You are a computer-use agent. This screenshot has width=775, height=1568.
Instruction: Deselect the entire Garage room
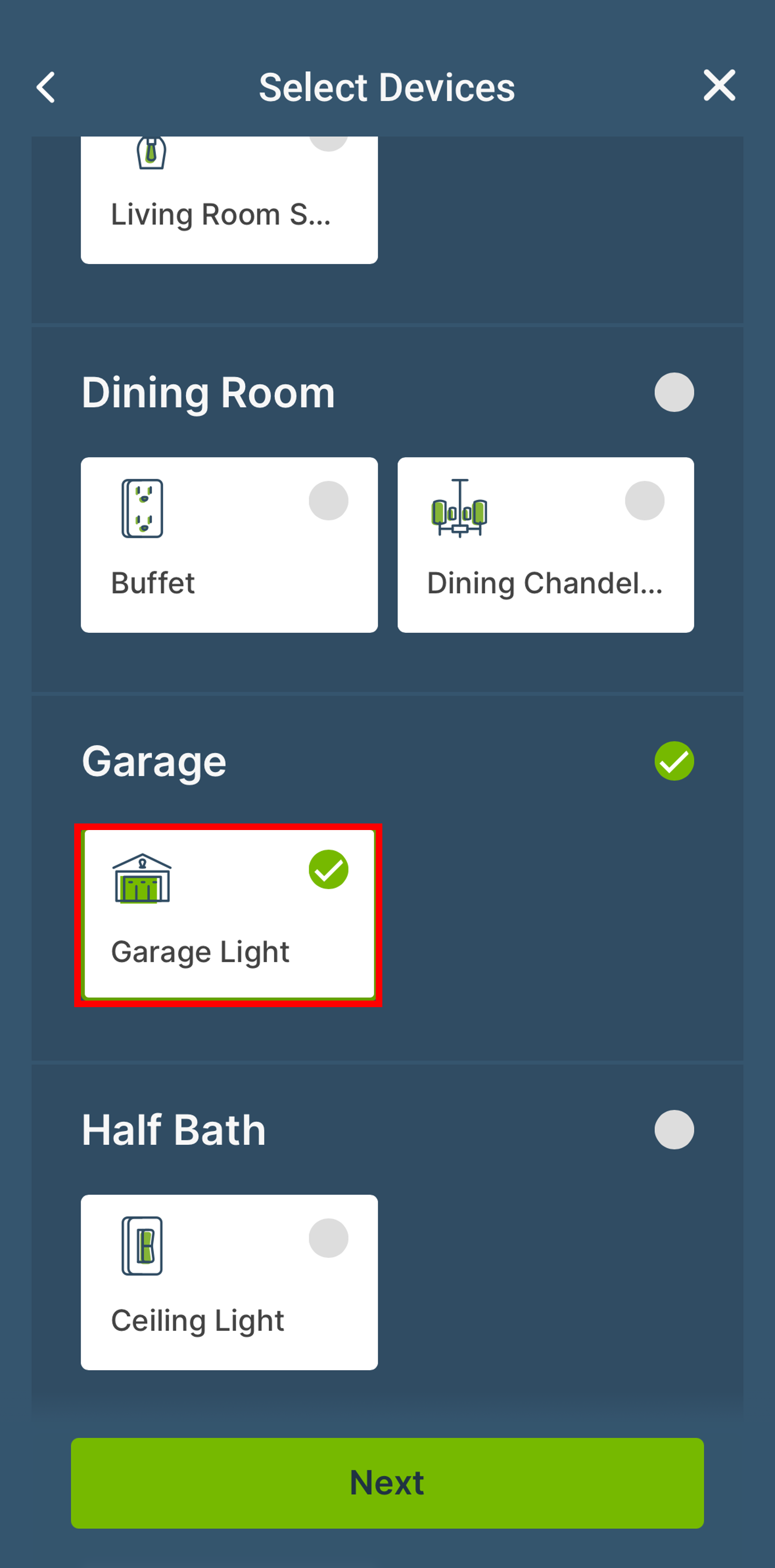point(674,761)
